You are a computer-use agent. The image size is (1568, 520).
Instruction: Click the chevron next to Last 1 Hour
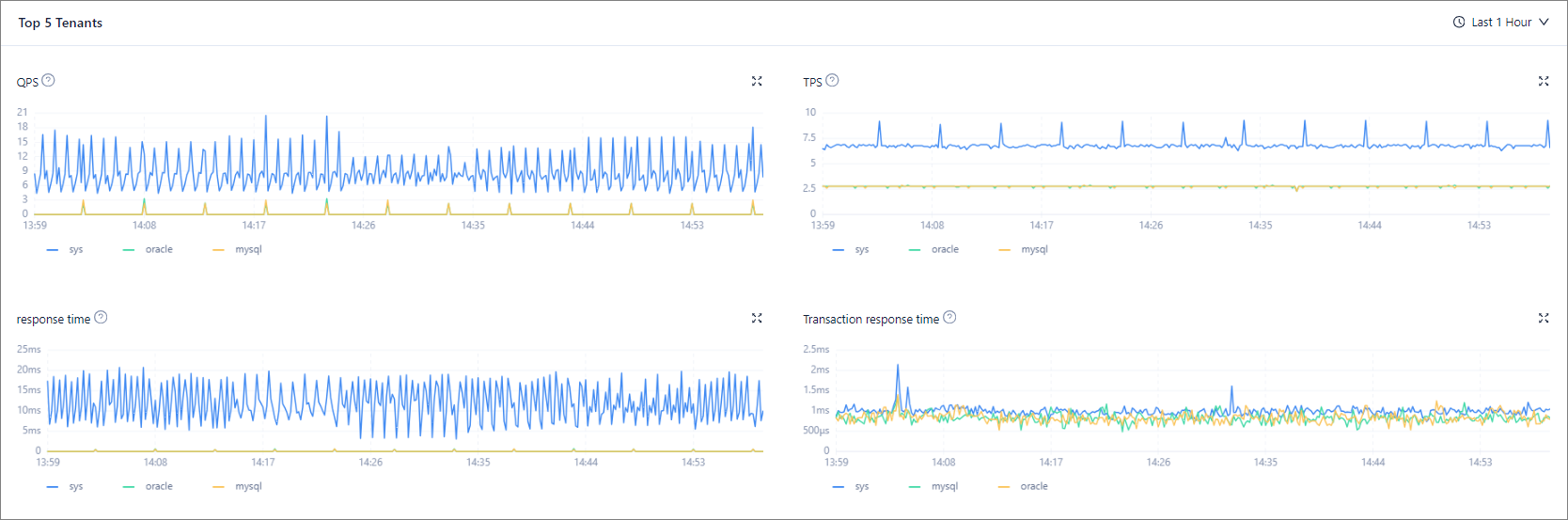pos(1544,23)
